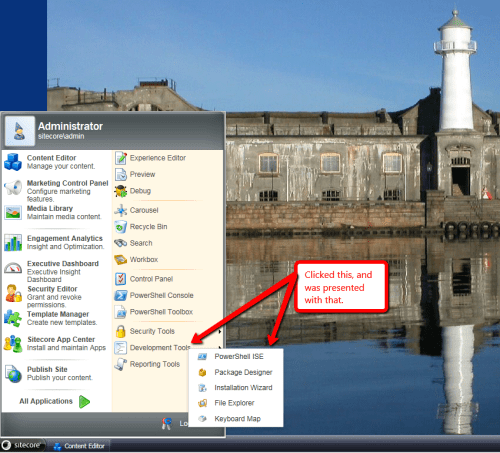
Task: Open the Recycle Bin icon
Action: click(x=121, y=227)
